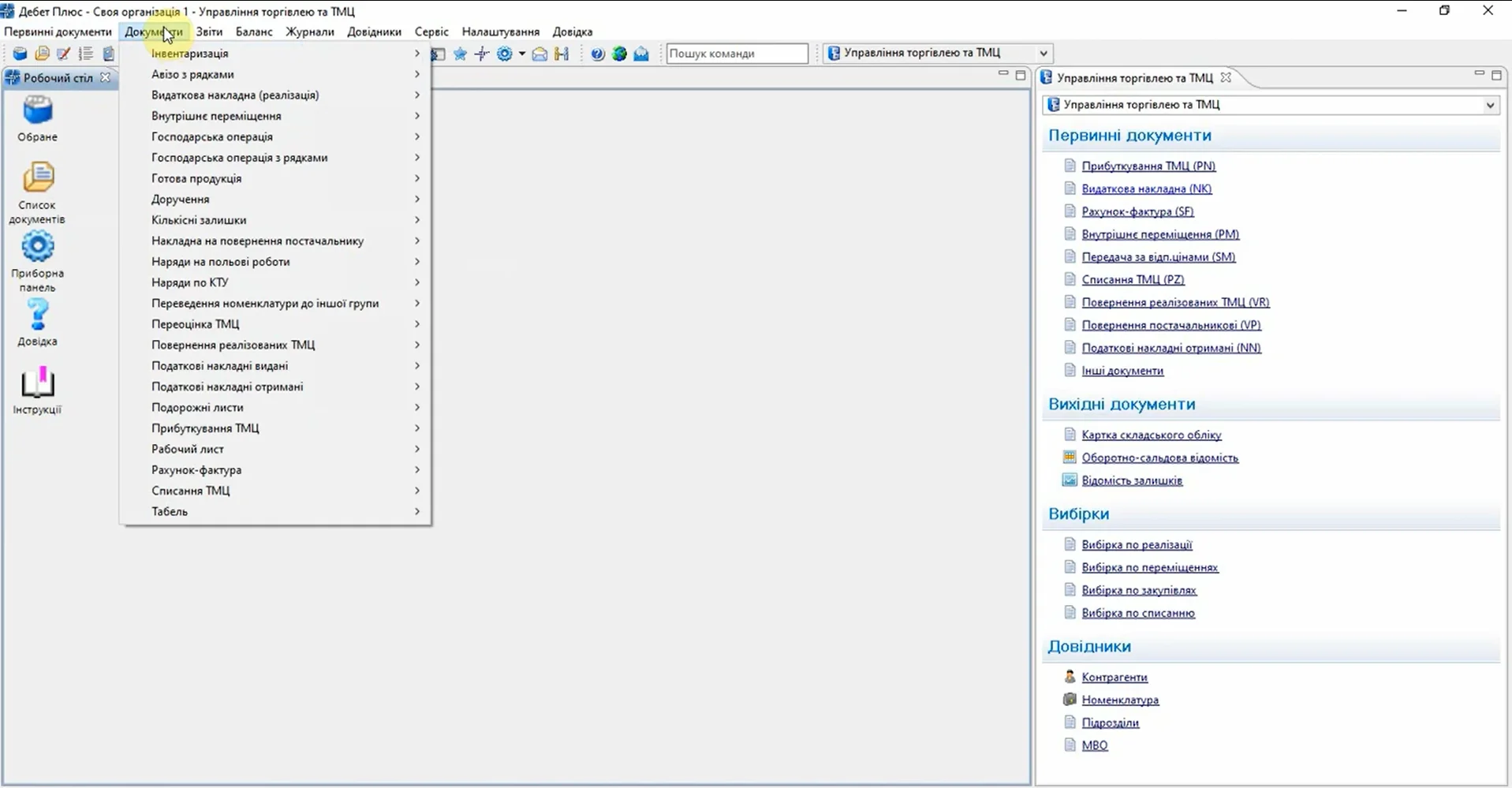Open the Рахунок-фактура submenu item
This screenshot has height=788, width=1512.
click(x=196, y=470)
